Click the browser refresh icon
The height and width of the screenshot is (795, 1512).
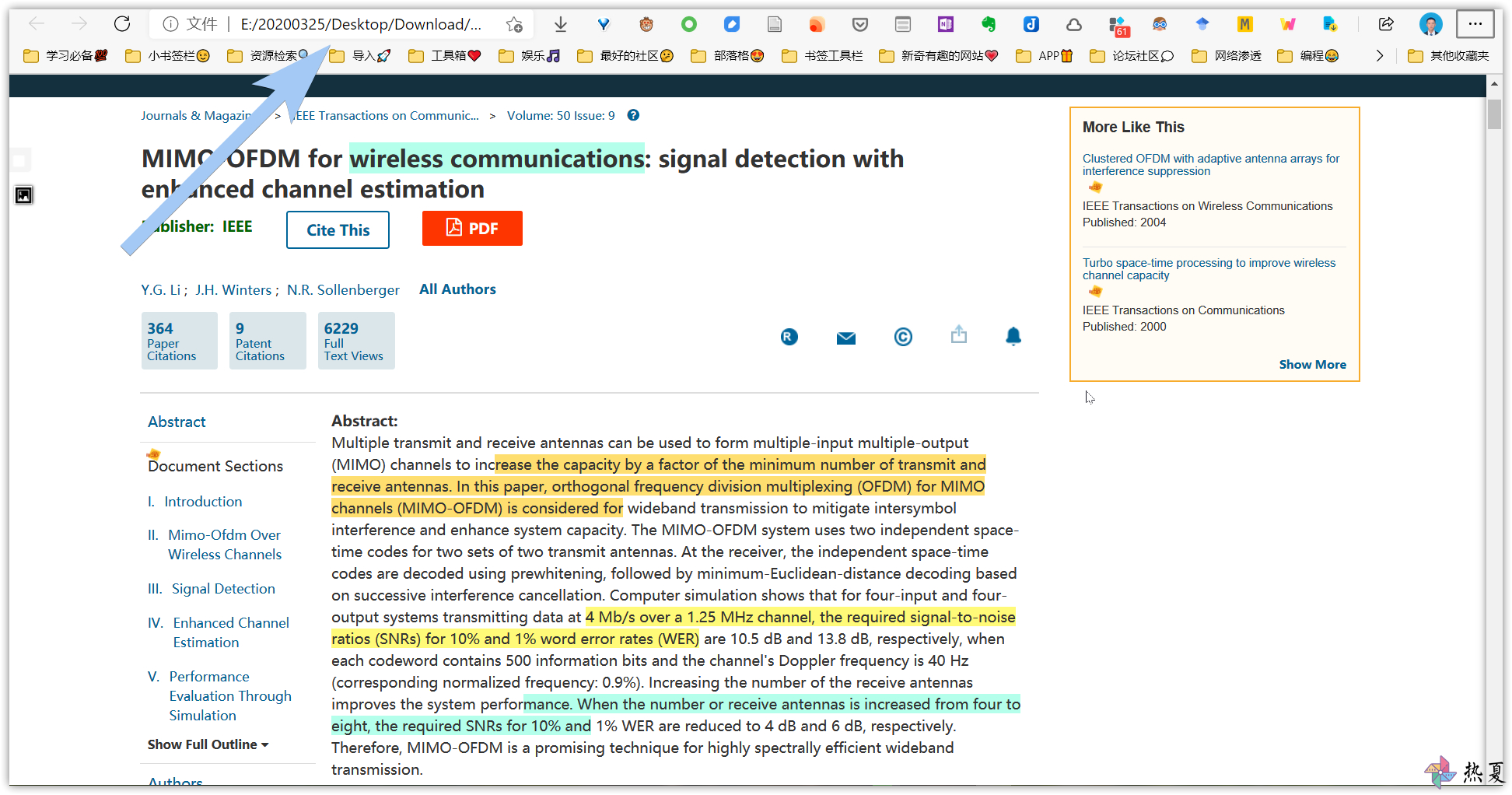pos(122,24)
